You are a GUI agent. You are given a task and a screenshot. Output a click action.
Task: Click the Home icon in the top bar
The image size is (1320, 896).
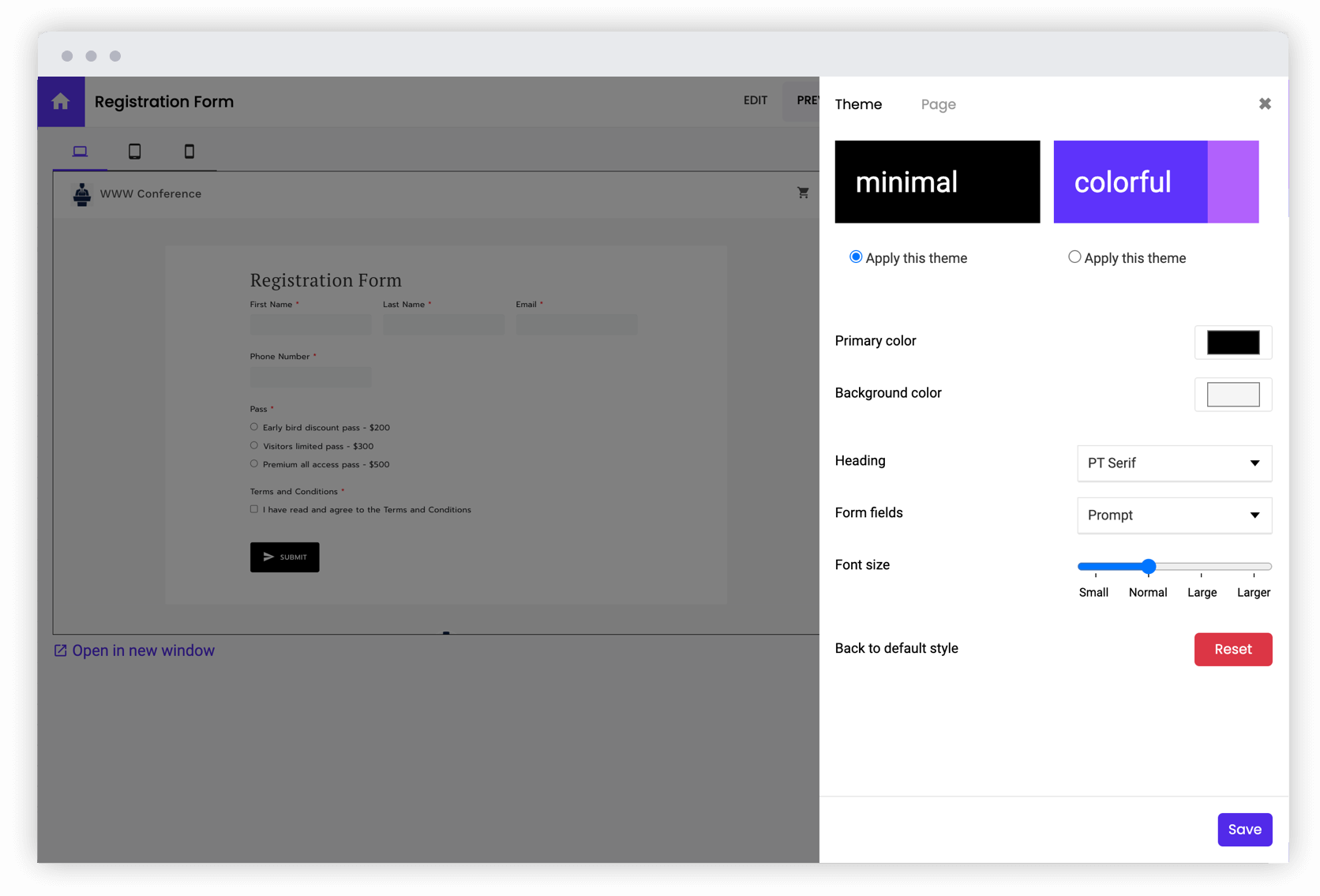pyautogui.click(x=61, y=101)
